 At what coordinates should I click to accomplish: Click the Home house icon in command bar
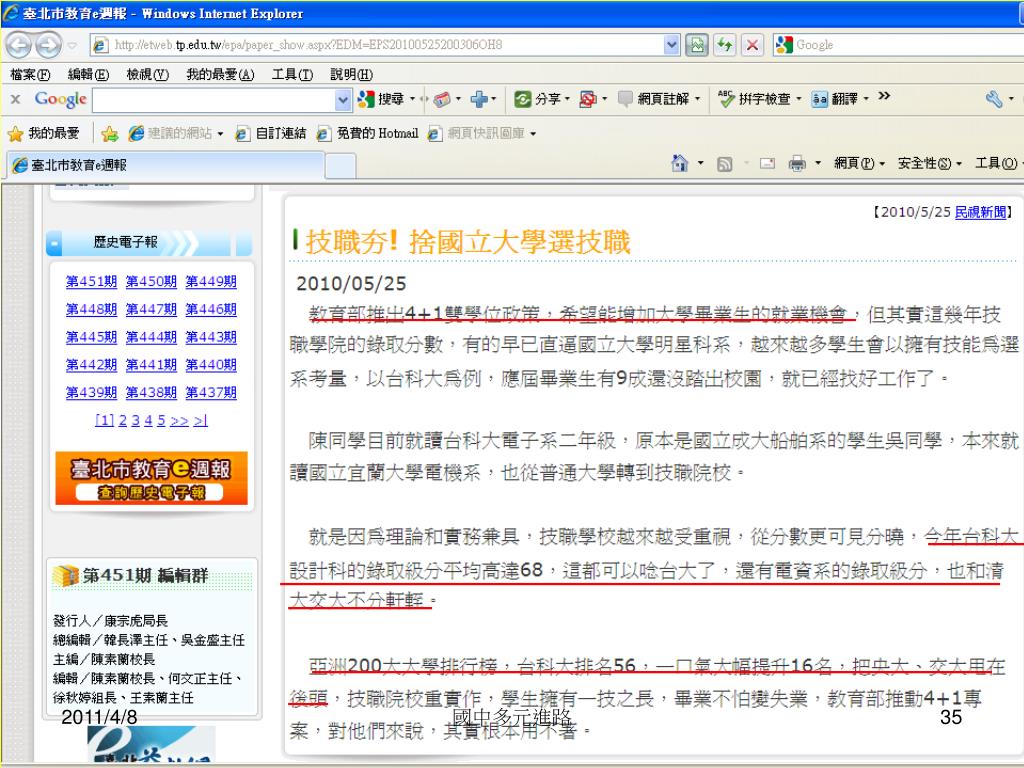tap(679, 163)
